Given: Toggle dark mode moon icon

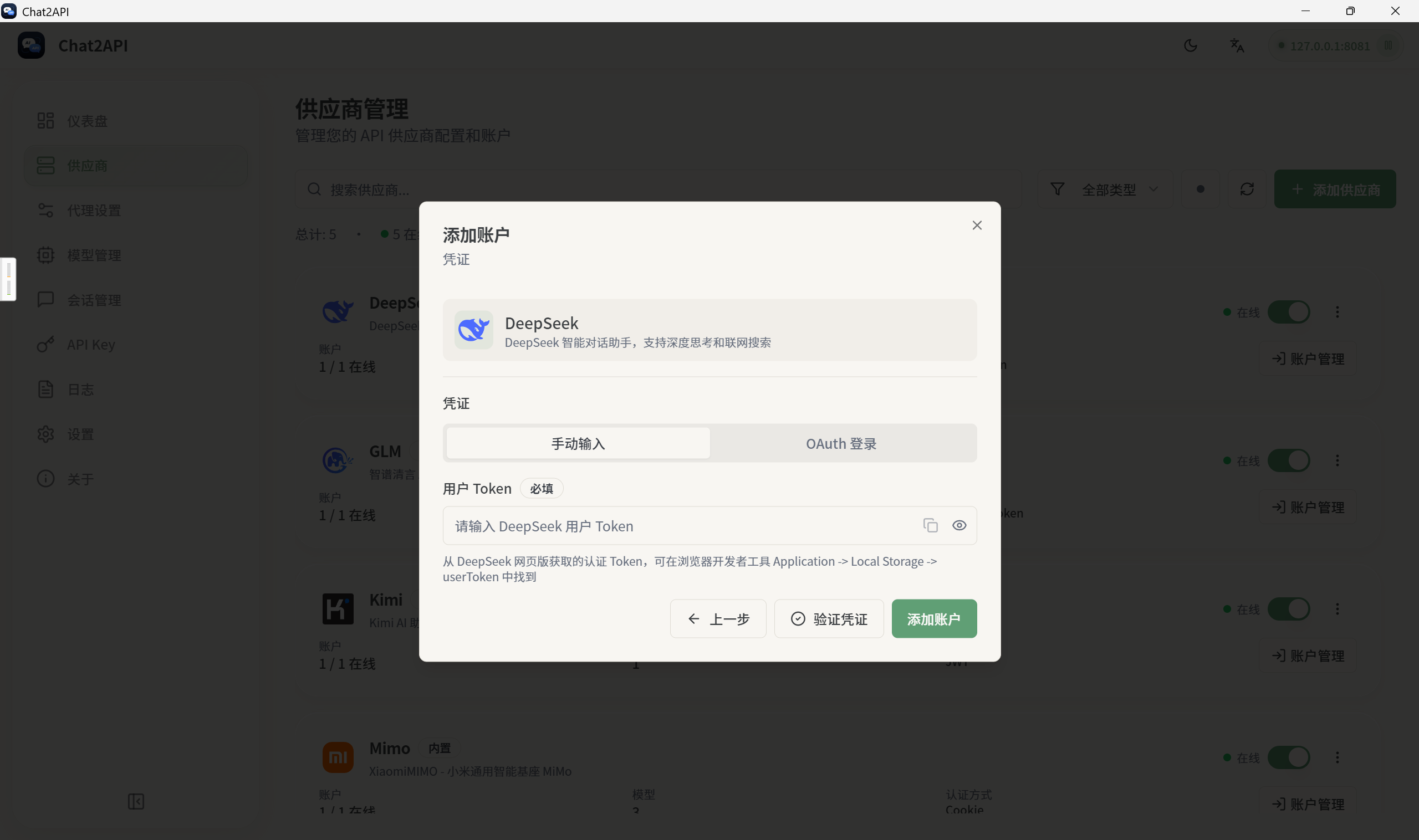Looking at the screenshot, I should tap(1190, 45).
